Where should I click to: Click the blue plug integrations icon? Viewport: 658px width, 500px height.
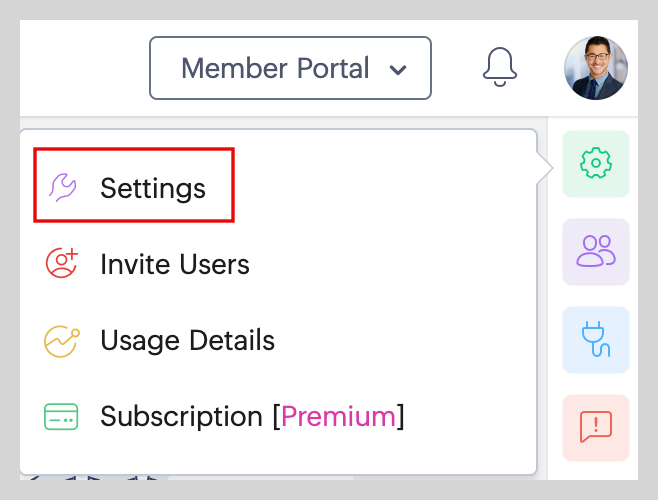[x=596, y=339]
